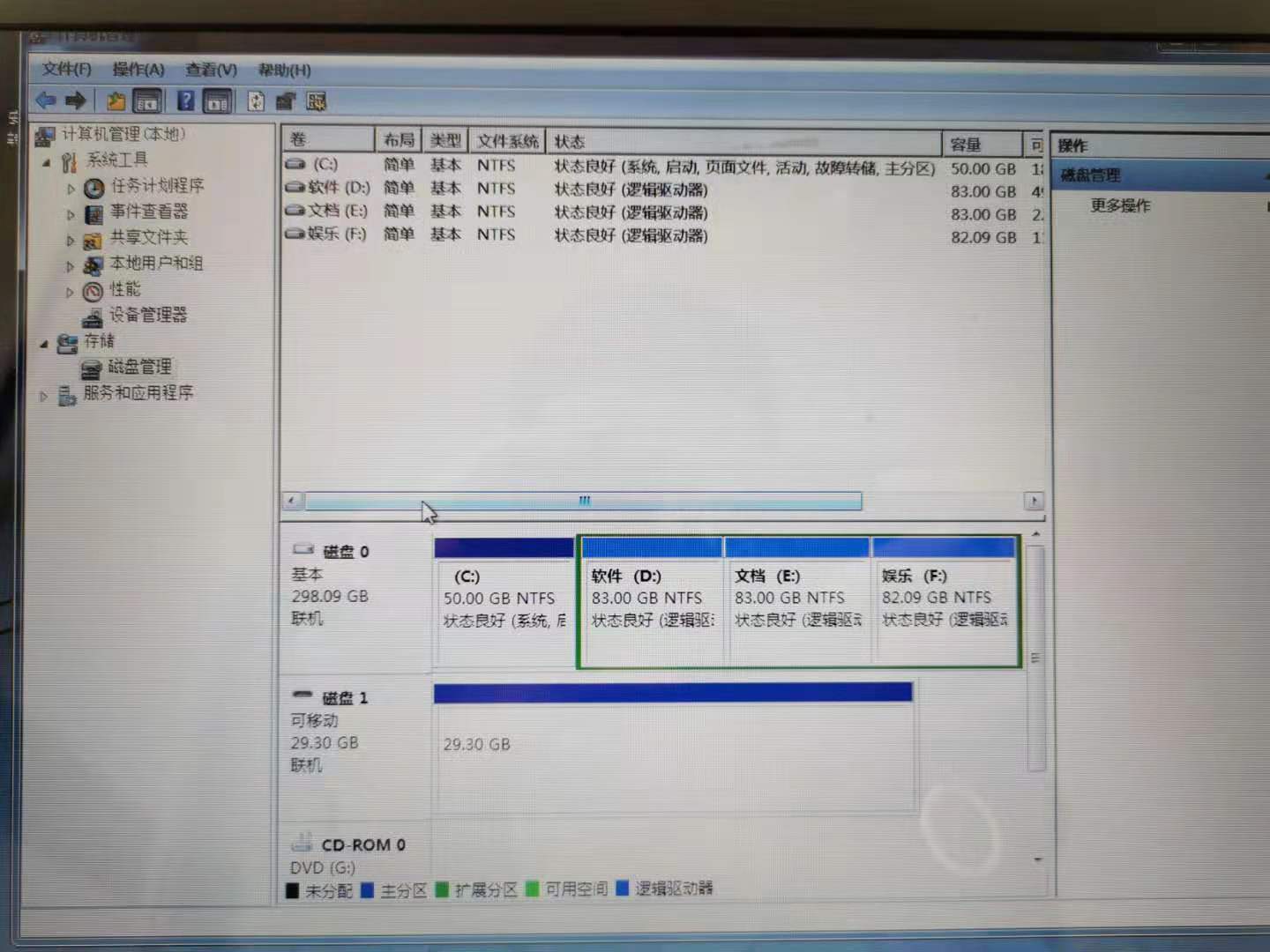Click the black 未分配 legend swatch
Viewport: 1270px width, 952px height.
click(293, 890)
